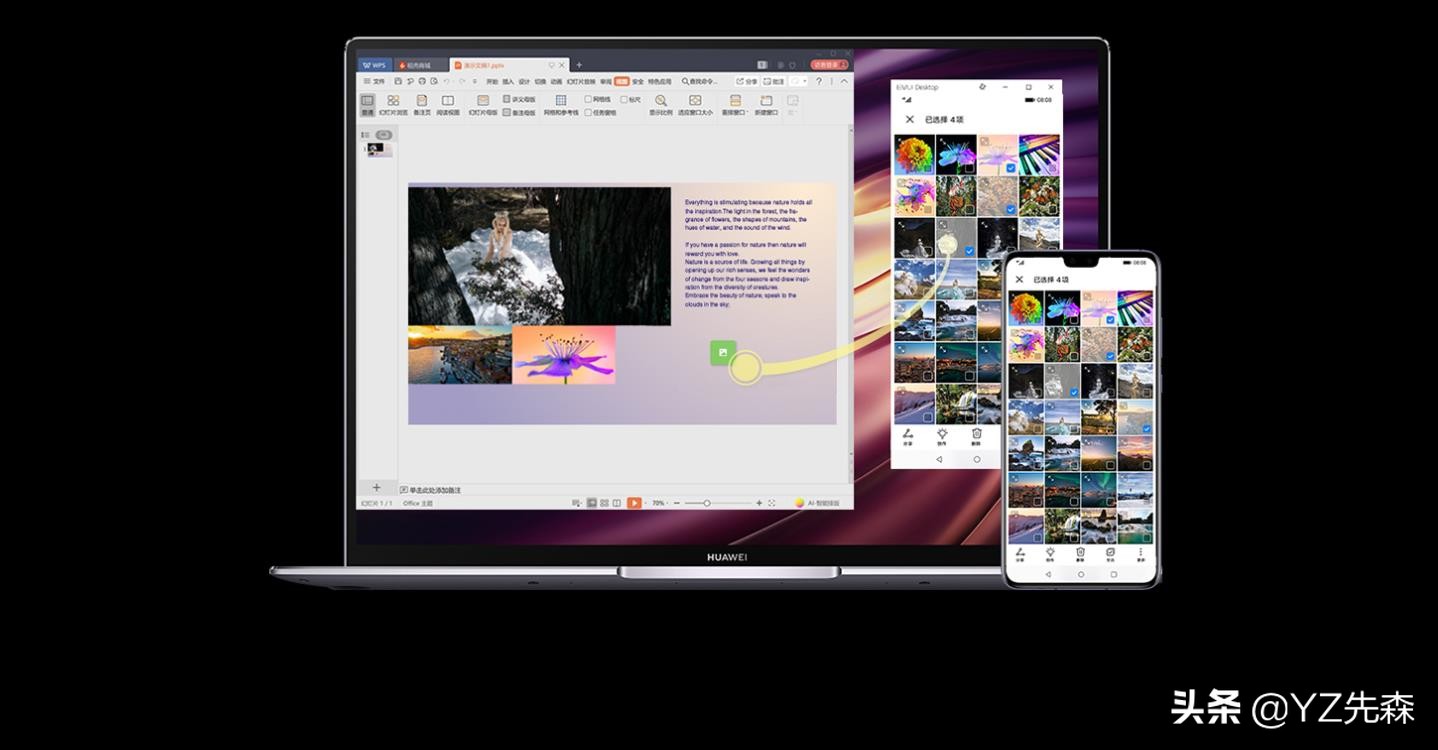Uncheck pink flower photo in EMUI Desktop window
Image resolution: width=1438 pixels, height=750 pixels.
pos(1010,168)
